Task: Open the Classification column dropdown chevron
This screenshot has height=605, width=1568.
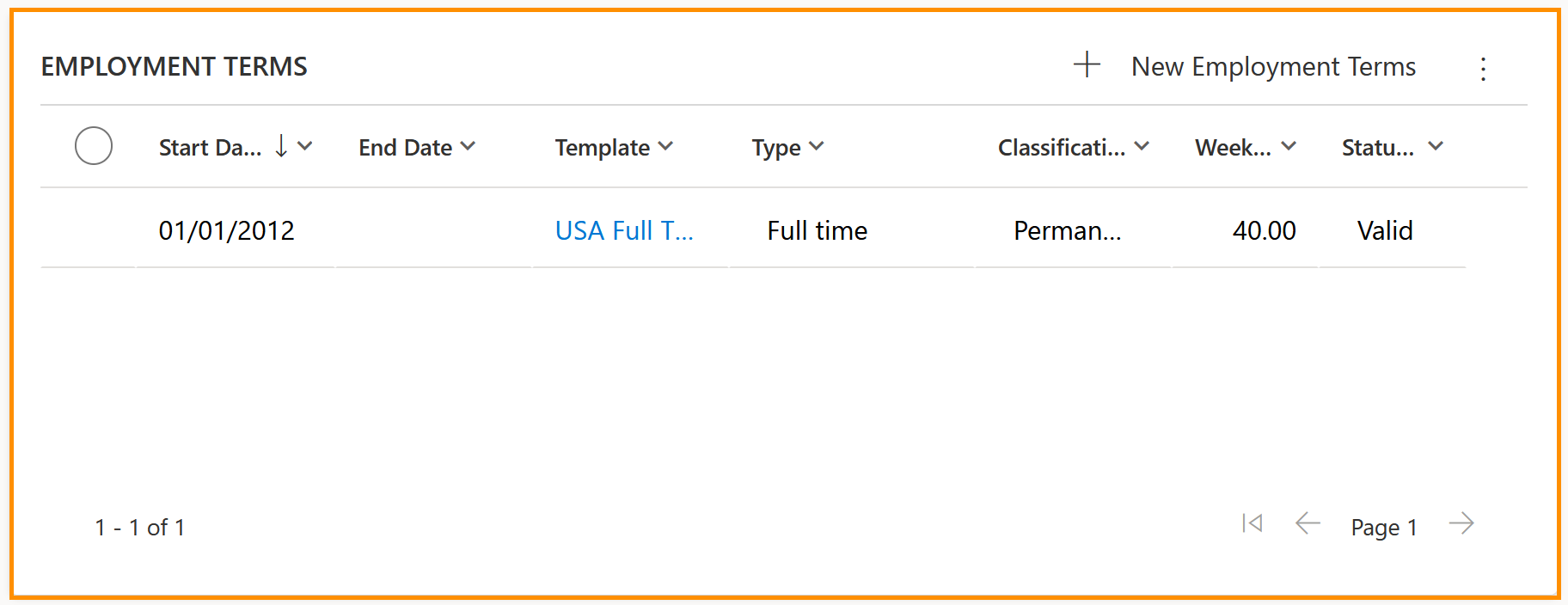Action: (x=1142, y=146)
